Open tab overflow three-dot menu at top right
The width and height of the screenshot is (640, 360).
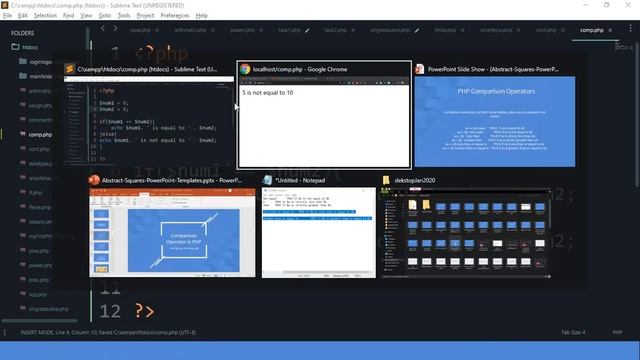[631, 28]
